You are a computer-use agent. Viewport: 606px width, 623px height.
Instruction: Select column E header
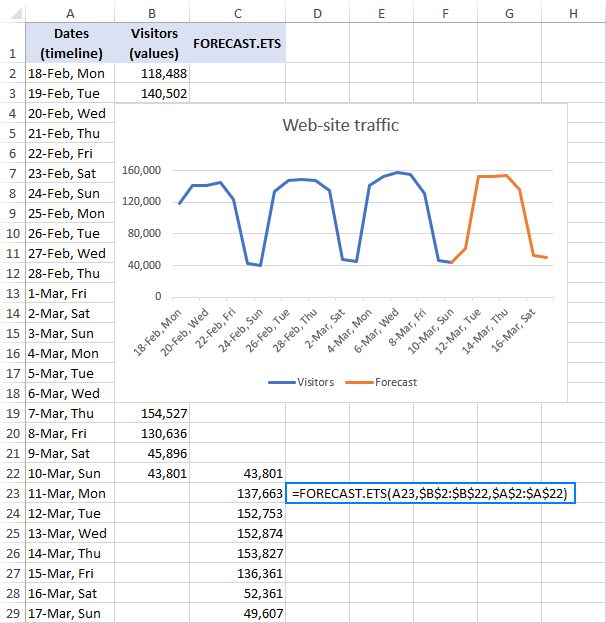(381, 14)
